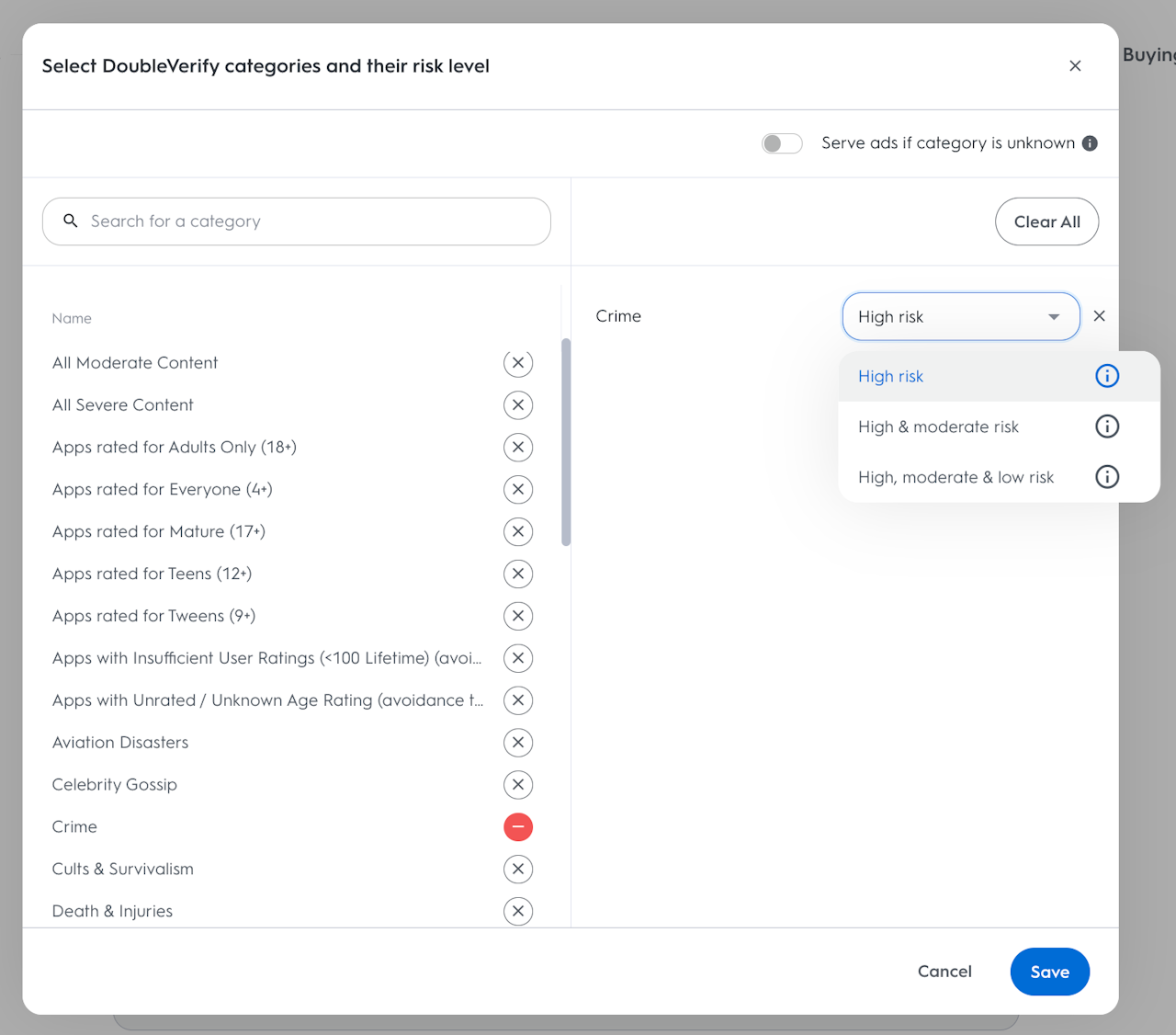Toggle Serve ads if category is unknown

782,143
